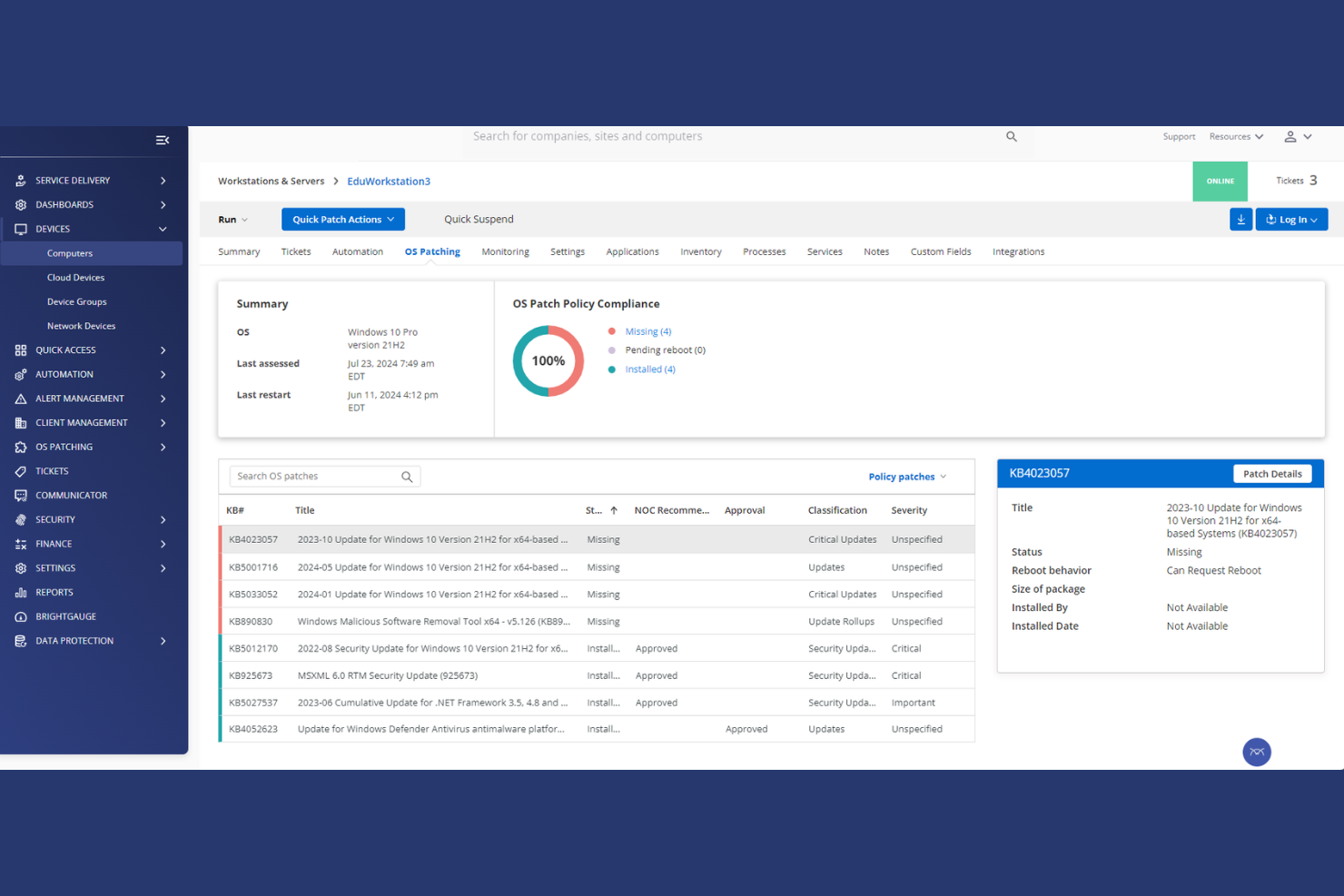
Task: Switch to the Monitoring tab
Action: [x=505, y=251]
